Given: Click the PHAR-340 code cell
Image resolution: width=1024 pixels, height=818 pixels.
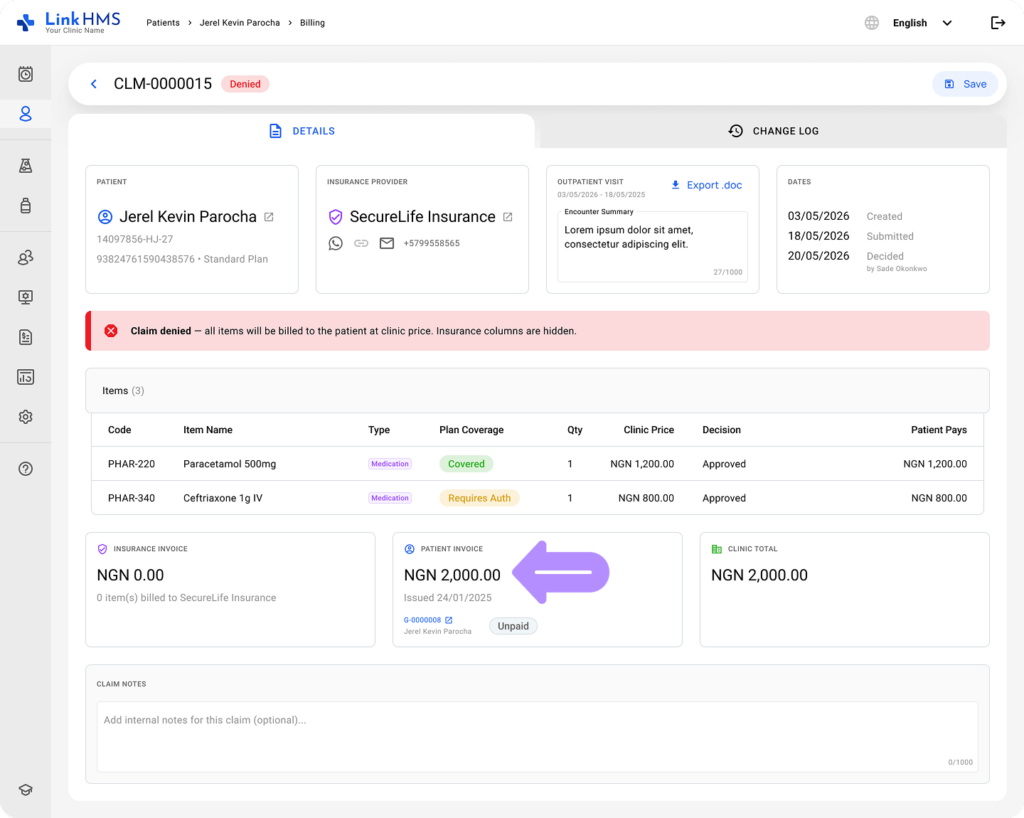Looking at the screenshot, I should 131,498.
